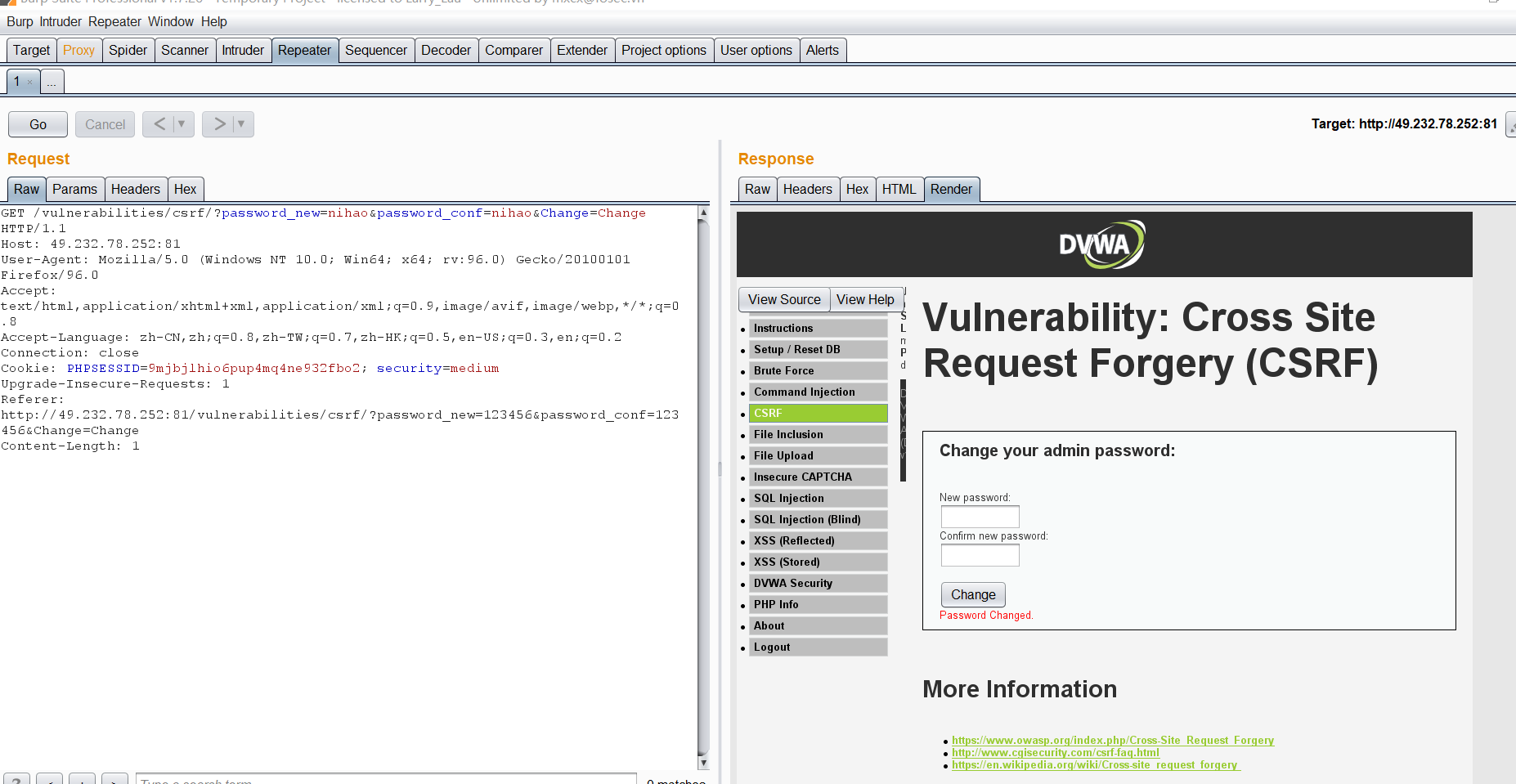Screen dimensions: 1516x784
Task: Open the back history dropdown arrow
Action: tap(183, 124)
